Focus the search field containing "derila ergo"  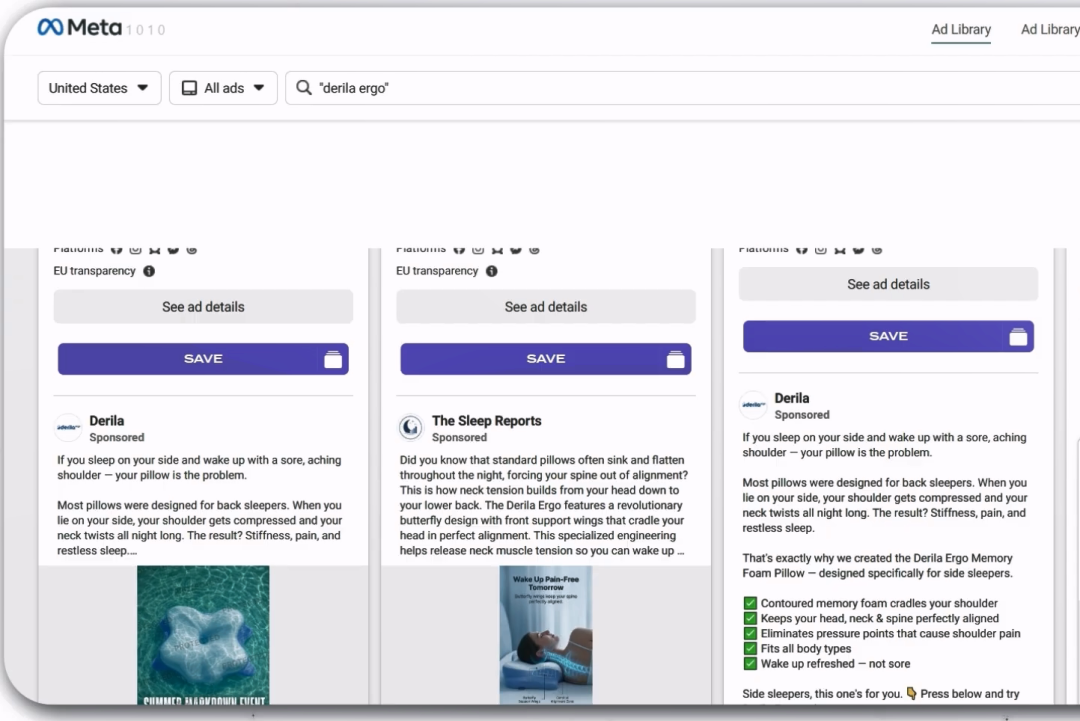pos(682,88)
